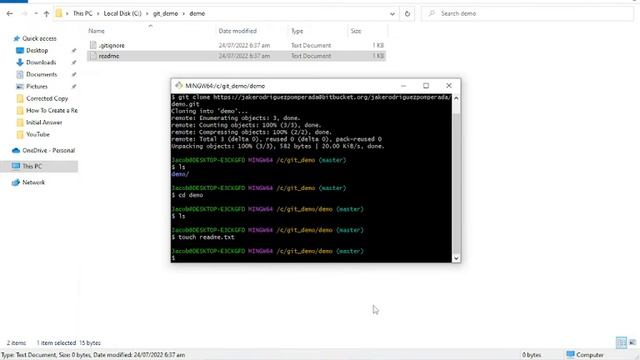Click the Quick access star icon
Image resolution: width=640 pixels, height=360 pixels.
[x=16, y=38]
